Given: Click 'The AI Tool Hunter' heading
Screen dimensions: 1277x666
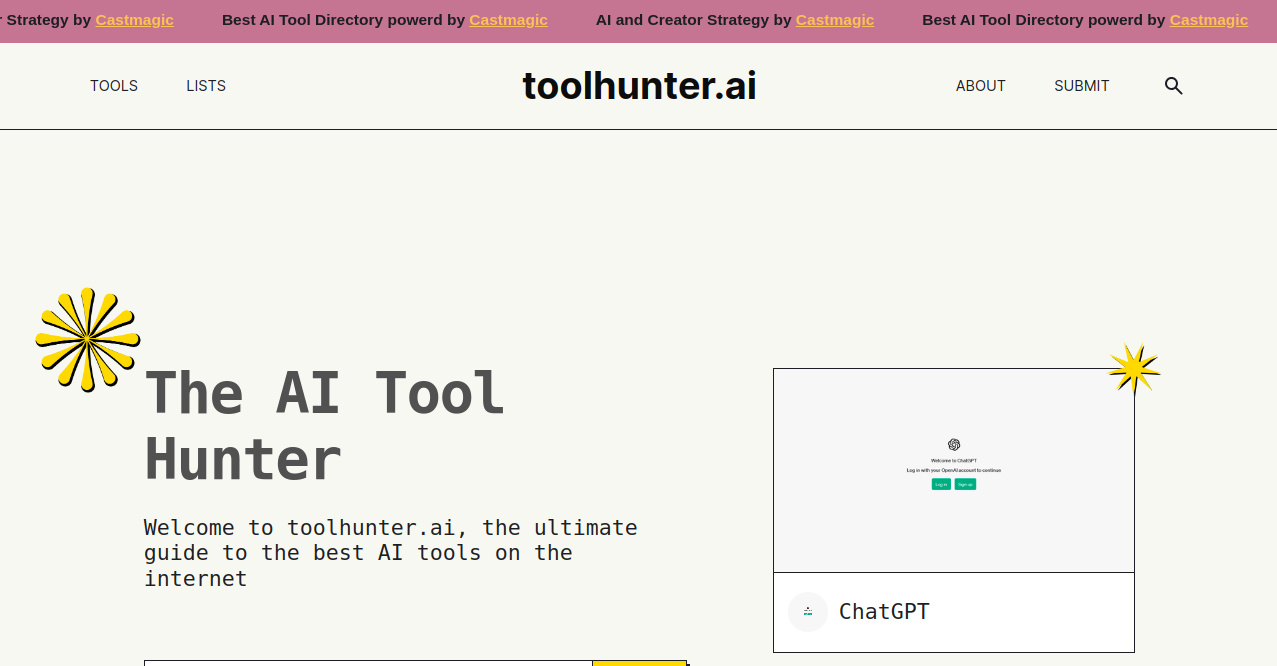Looking at the screenshot, I should (325, 426).
